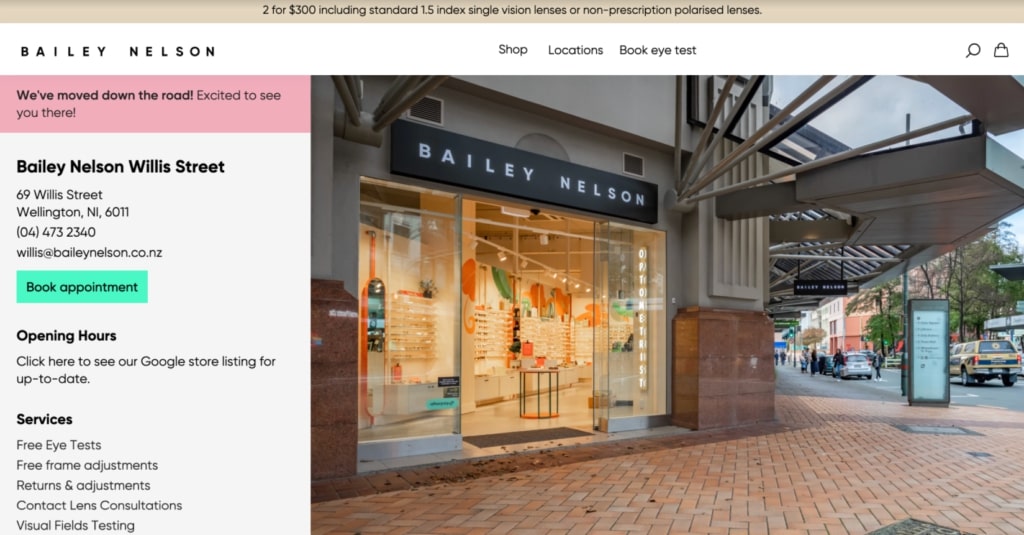Click the pink 'We've moved down the road' notice
Screen dimensions: 1024x535
[155, 104]
